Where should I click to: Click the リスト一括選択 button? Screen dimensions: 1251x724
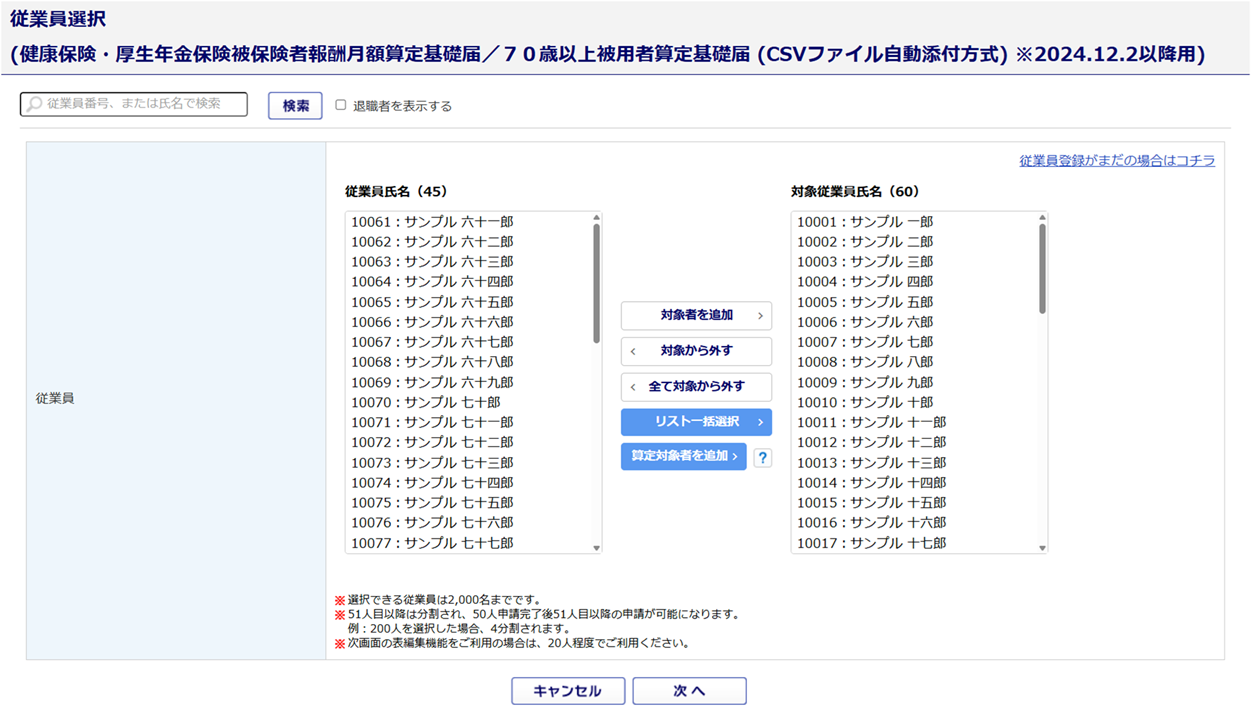coord(696,422)
